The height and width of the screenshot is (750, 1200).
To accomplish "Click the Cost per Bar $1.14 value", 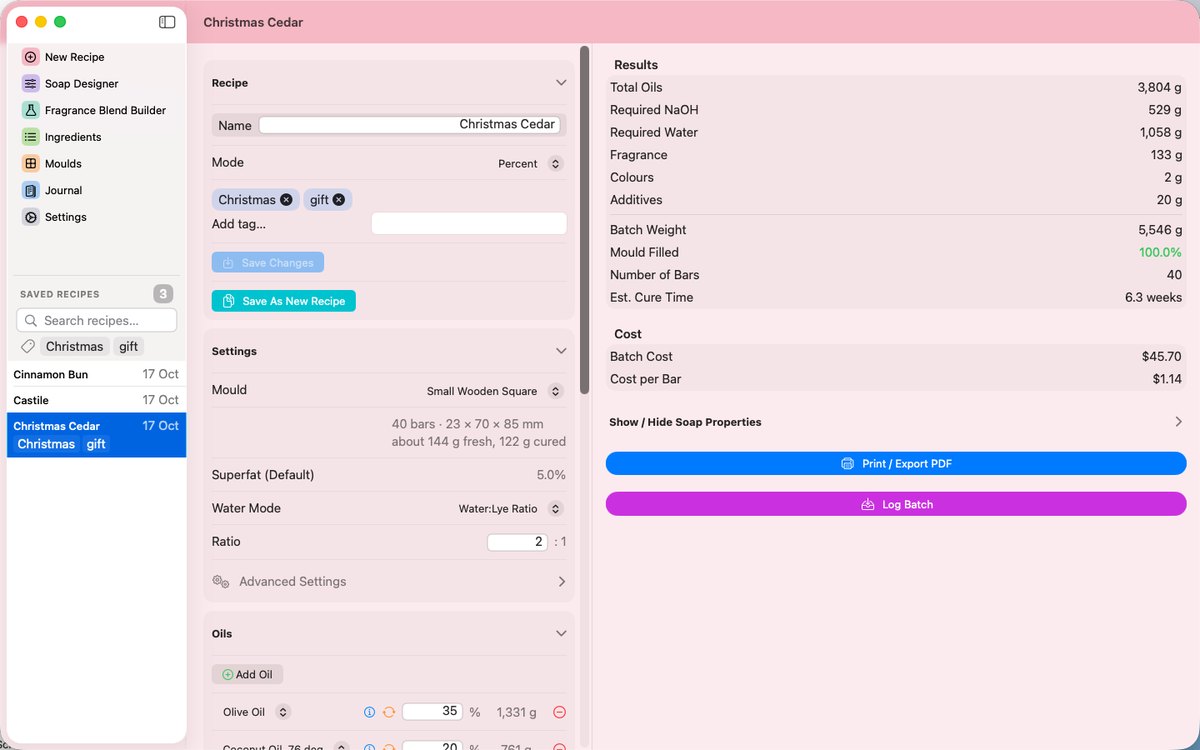I will (1167, 379).
